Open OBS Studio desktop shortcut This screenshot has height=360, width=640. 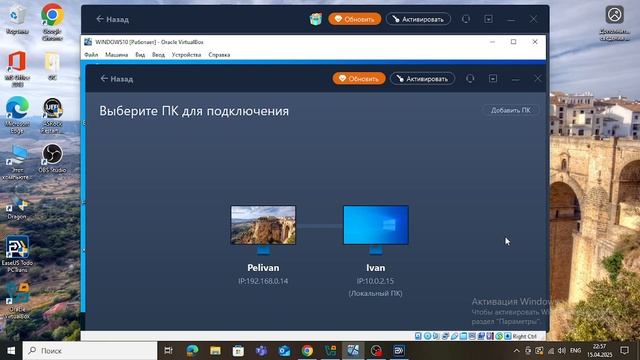click(52, 158)
